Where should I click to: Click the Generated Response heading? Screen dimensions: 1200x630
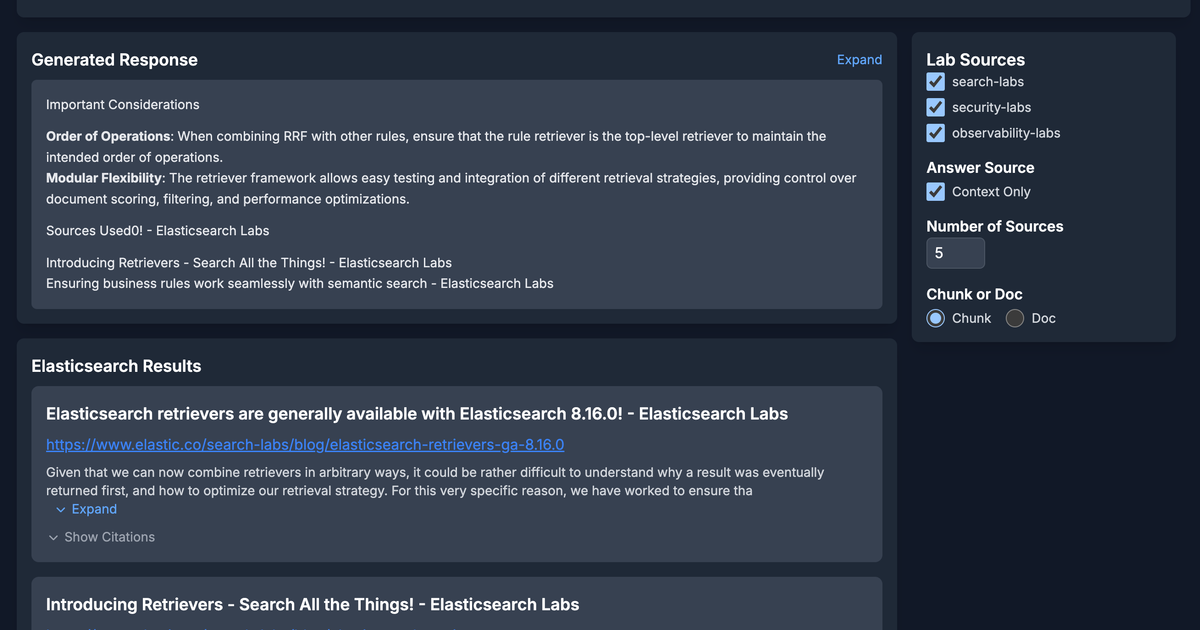tap(114, 60)
